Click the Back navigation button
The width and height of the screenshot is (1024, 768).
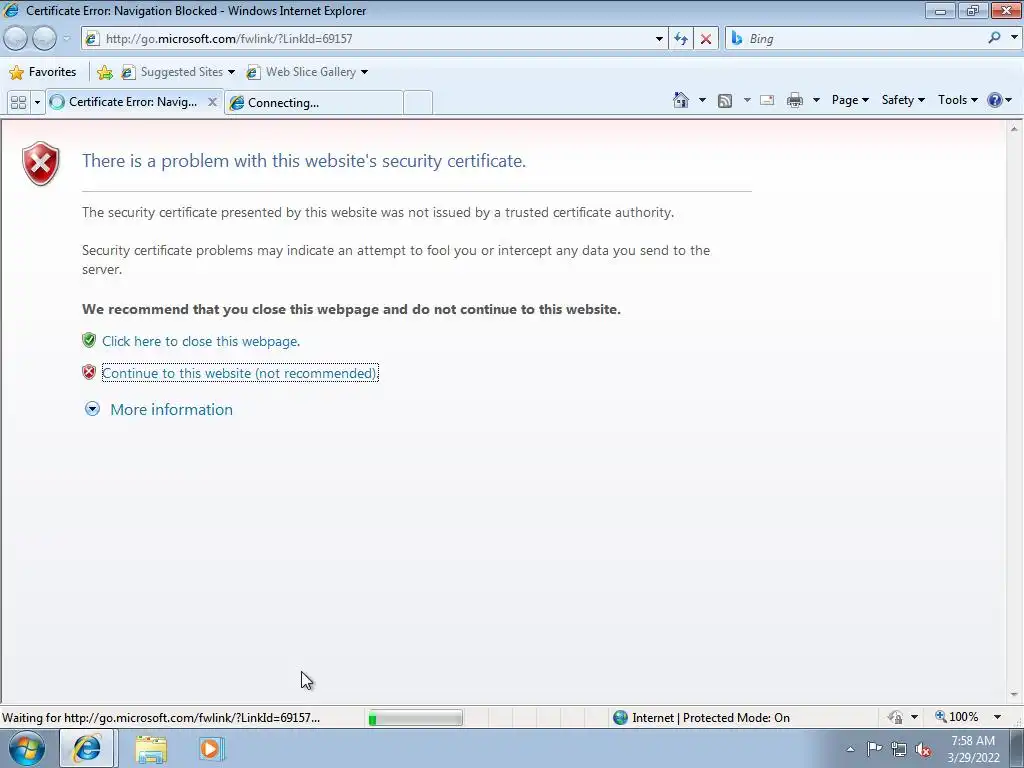click(x=16, y=39)
